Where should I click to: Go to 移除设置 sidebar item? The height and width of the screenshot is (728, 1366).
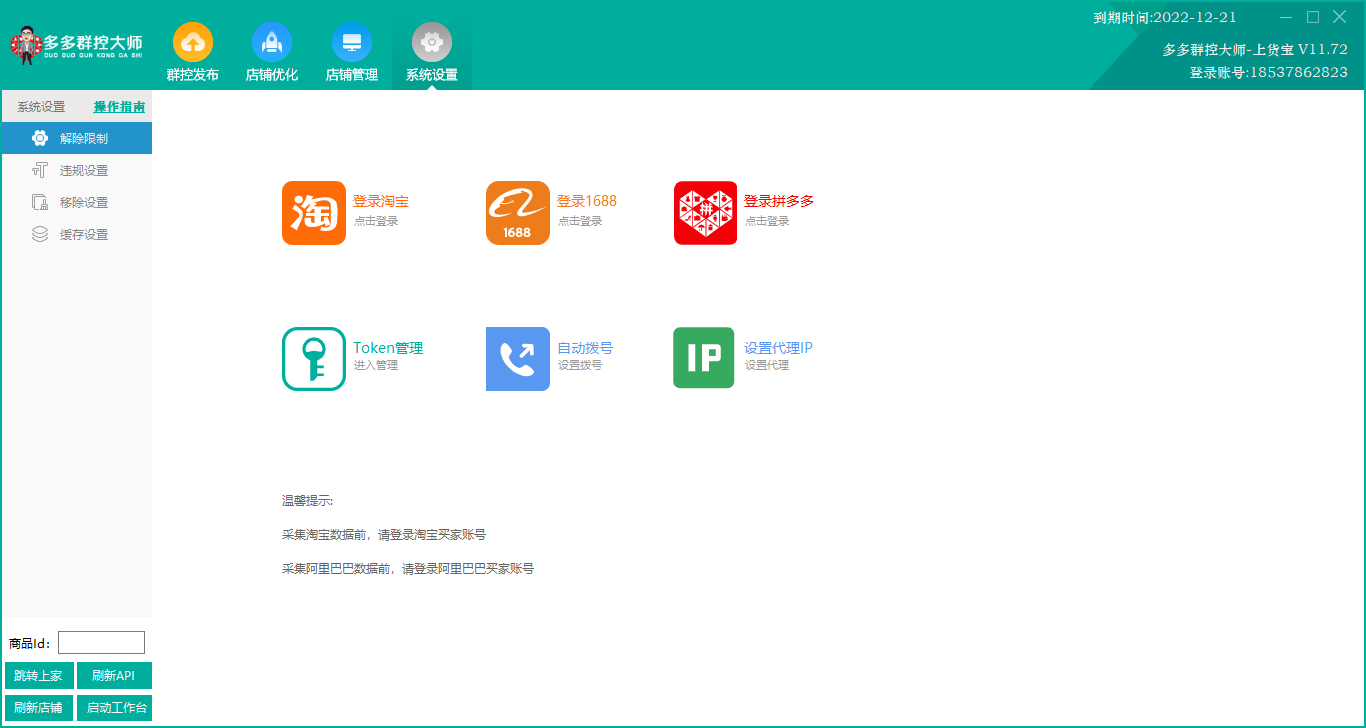(83, 202)
